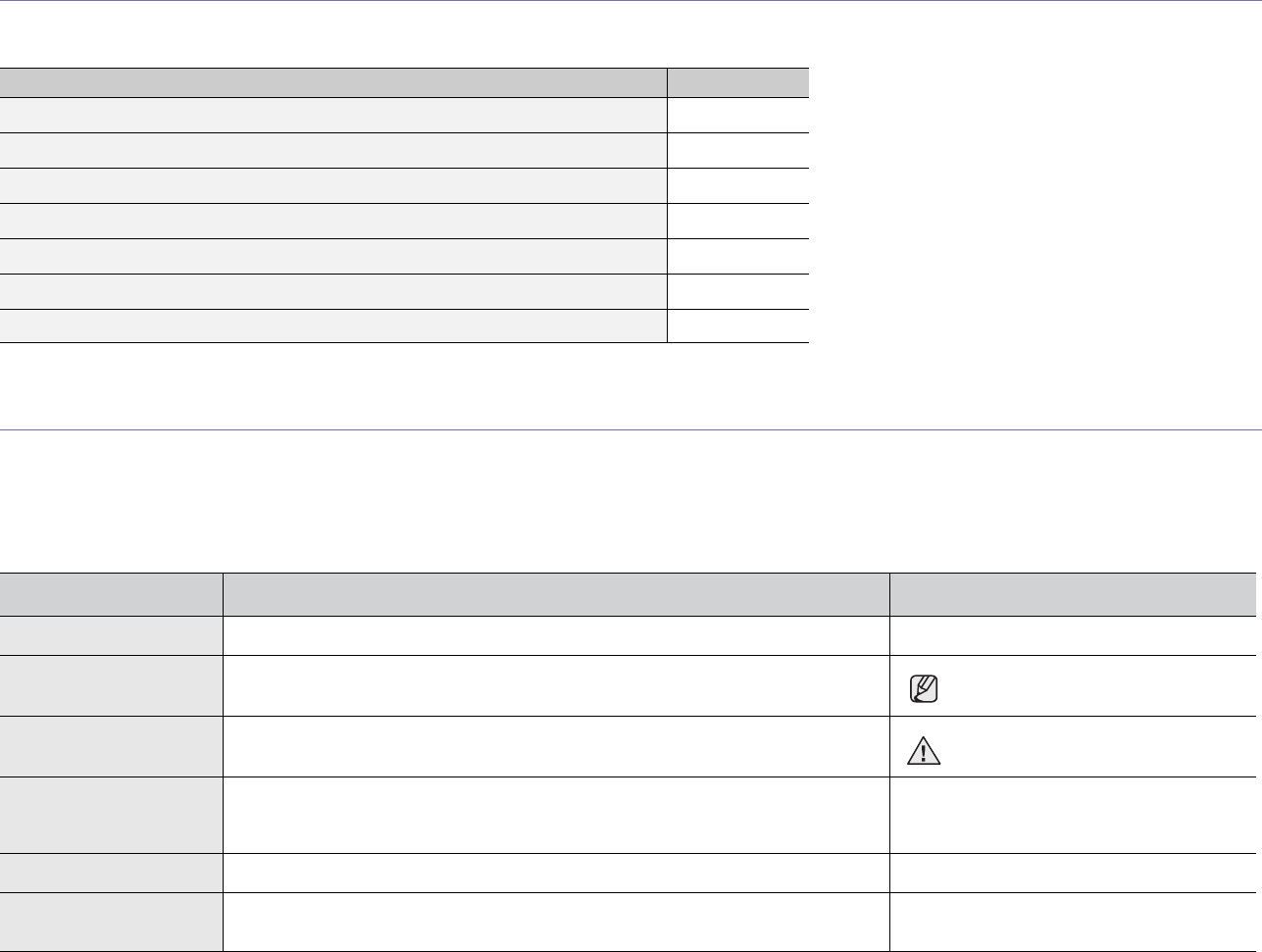Click last row's right cell in top table
1262x952 pixels.
[x=737, y=326]
